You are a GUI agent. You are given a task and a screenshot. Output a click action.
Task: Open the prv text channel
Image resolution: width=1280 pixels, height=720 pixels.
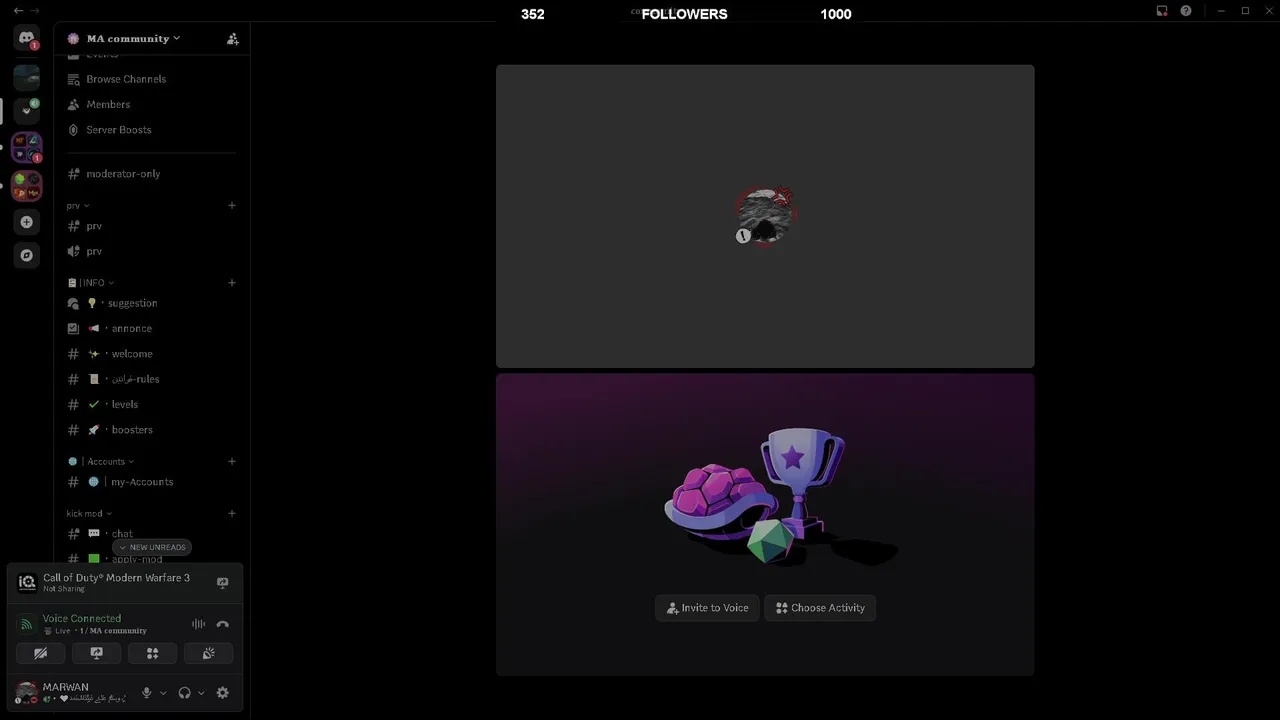point(150,226)
